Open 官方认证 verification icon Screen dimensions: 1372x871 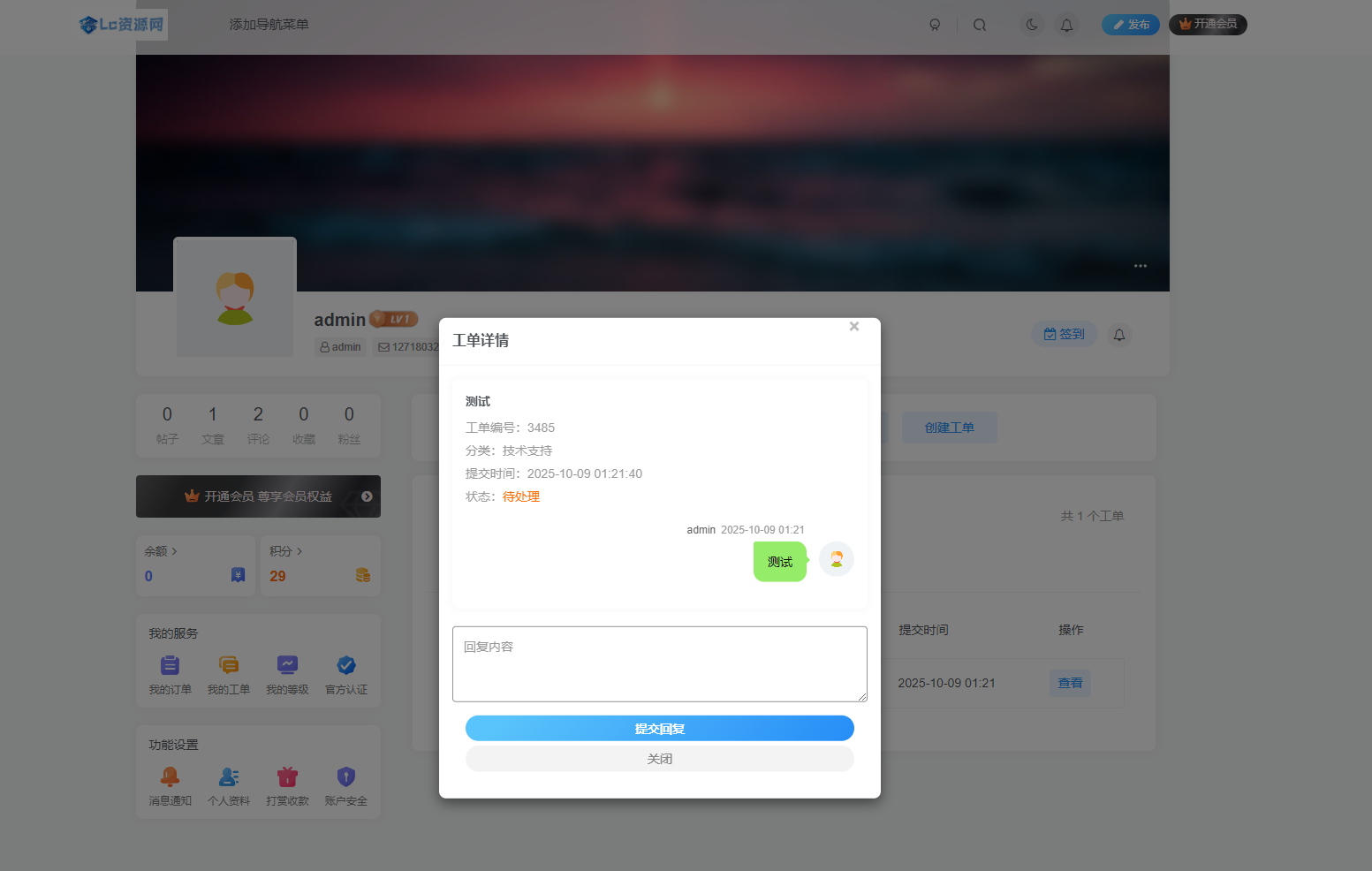[x=346, y=665]
